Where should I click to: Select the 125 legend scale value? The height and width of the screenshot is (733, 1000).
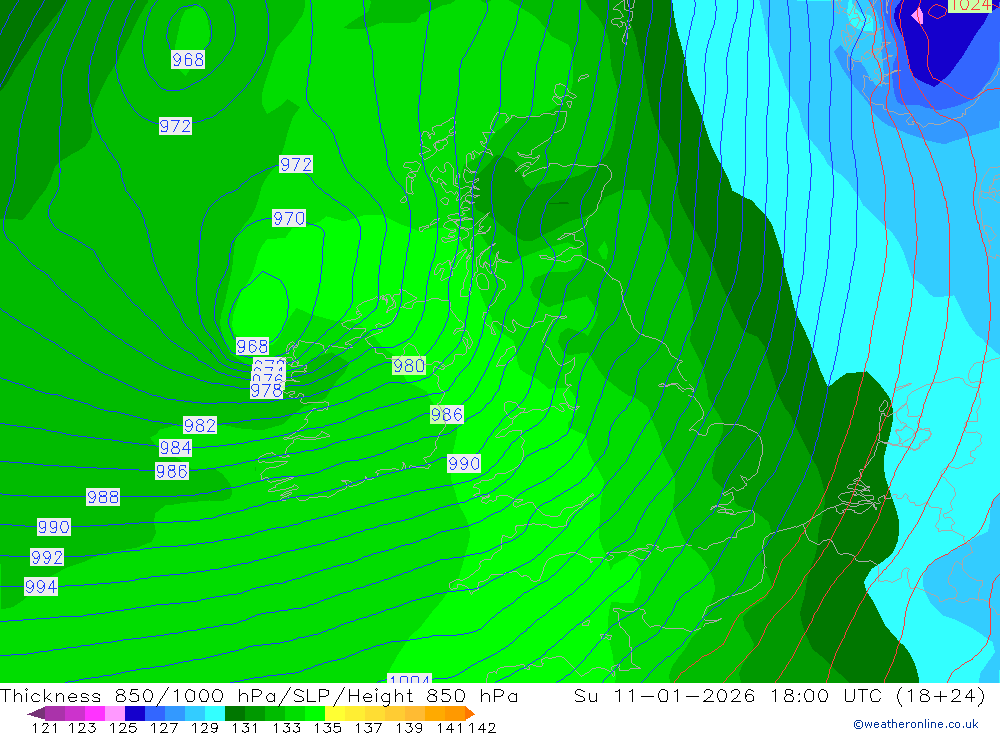coord(123,727)
